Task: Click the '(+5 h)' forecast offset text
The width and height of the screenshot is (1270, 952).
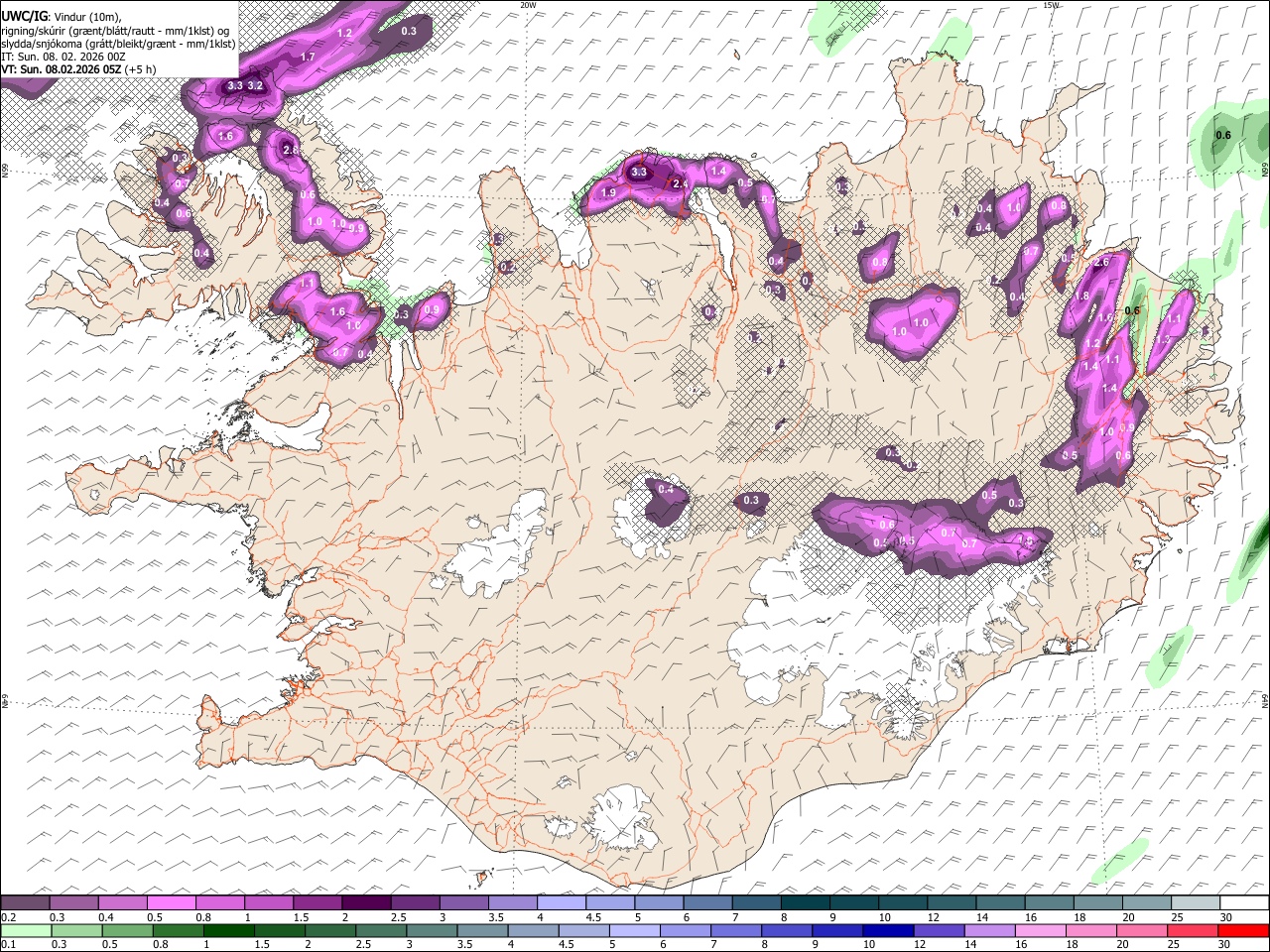Action: pos(141,69)
